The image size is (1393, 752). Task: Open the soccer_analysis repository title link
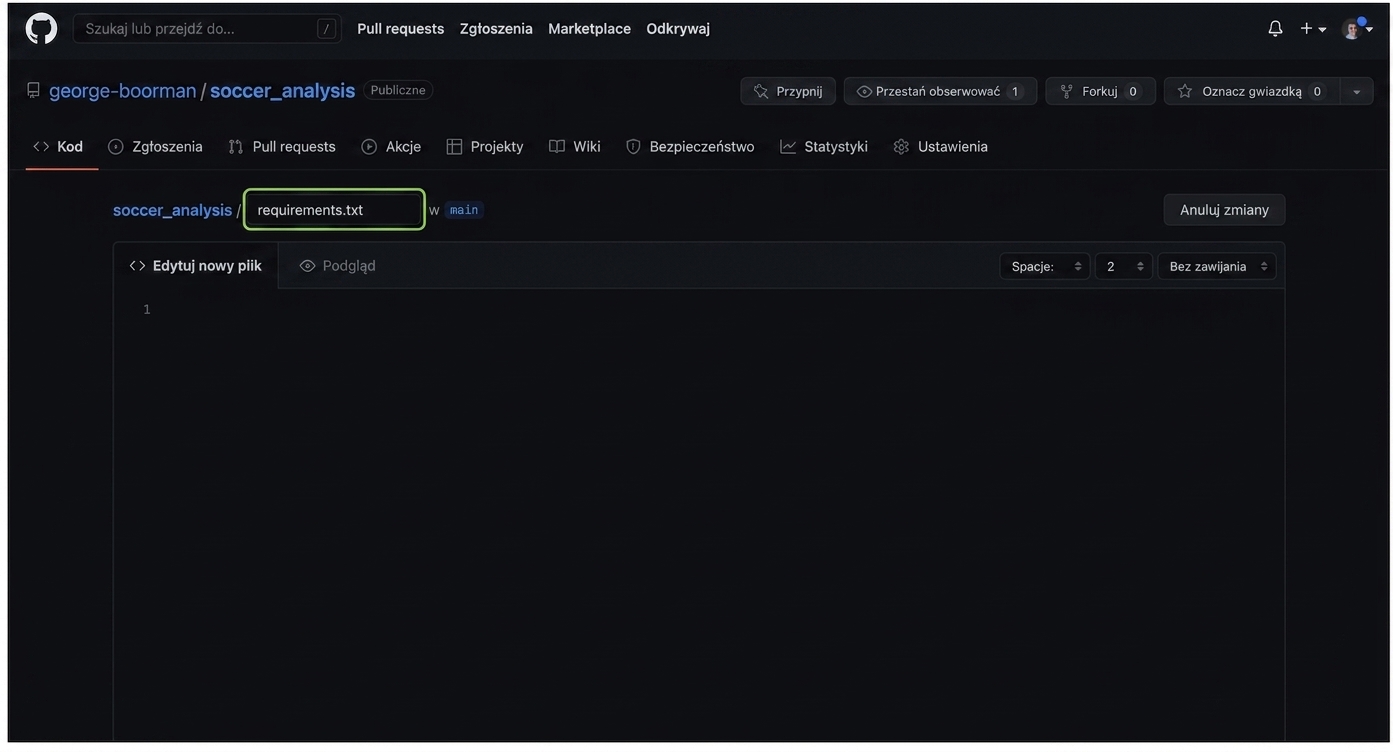coord(282,91)
